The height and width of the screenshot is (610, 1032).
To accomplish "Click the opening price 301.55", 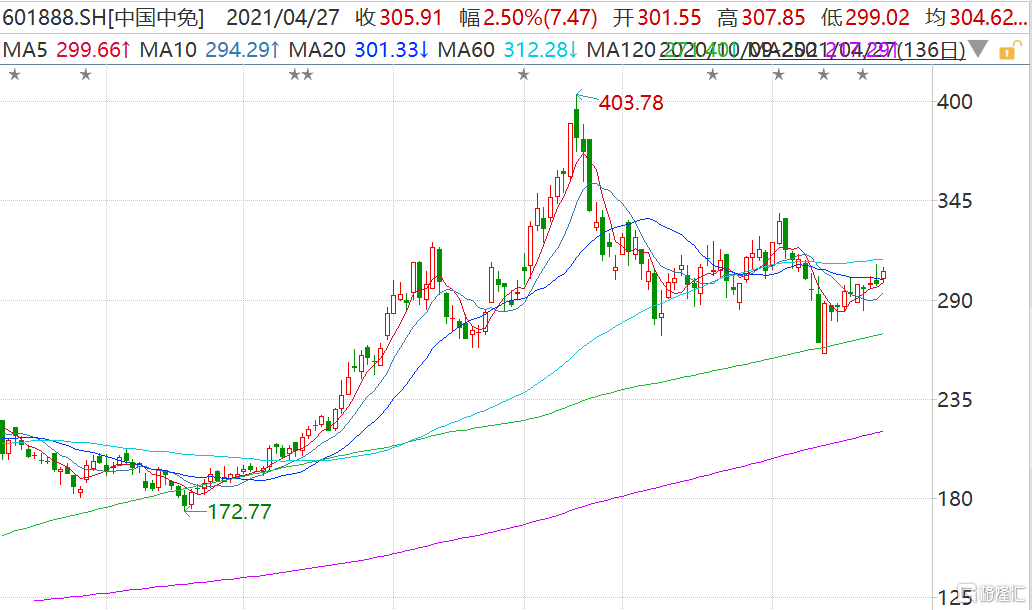I will point(669,18).
